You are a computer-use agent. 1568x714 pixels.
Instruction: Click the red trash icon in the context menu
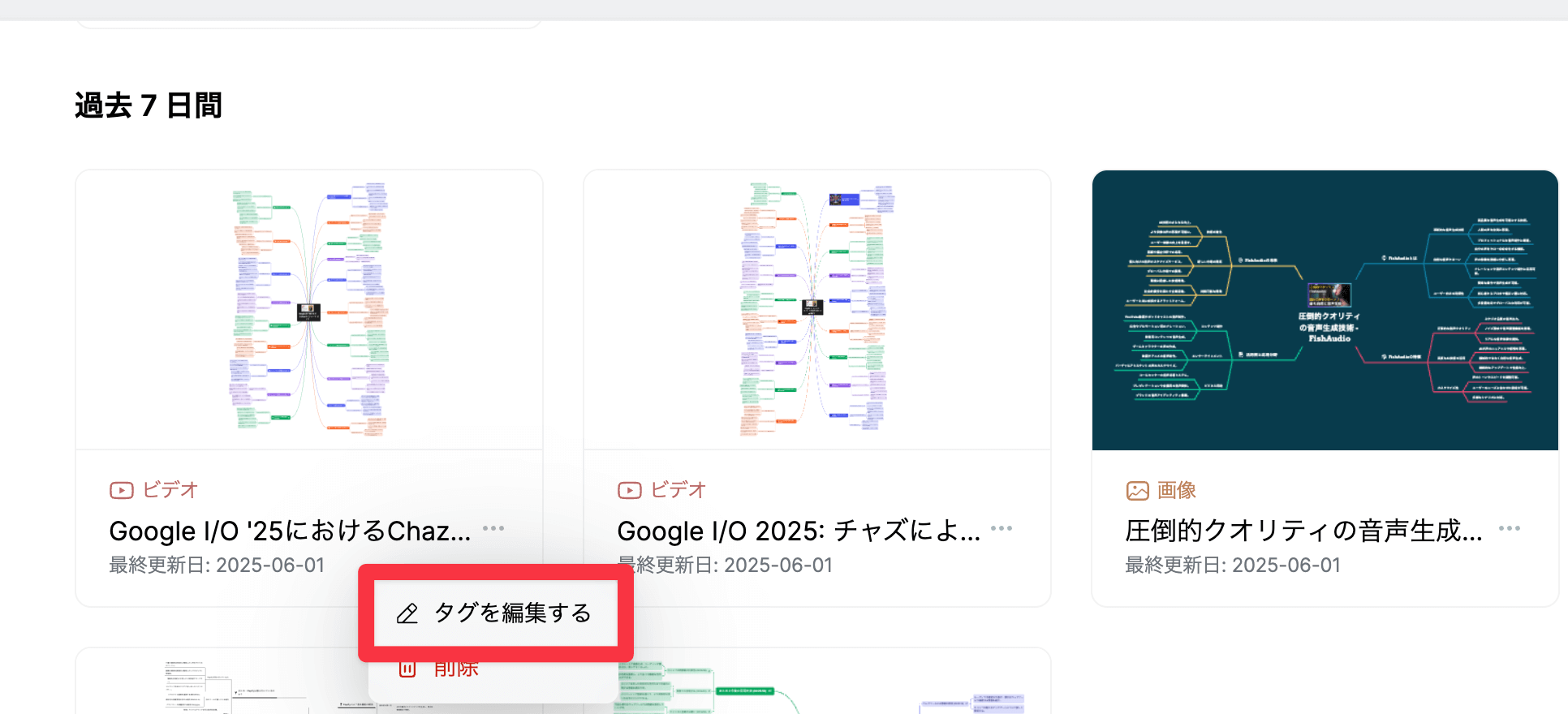407,669
